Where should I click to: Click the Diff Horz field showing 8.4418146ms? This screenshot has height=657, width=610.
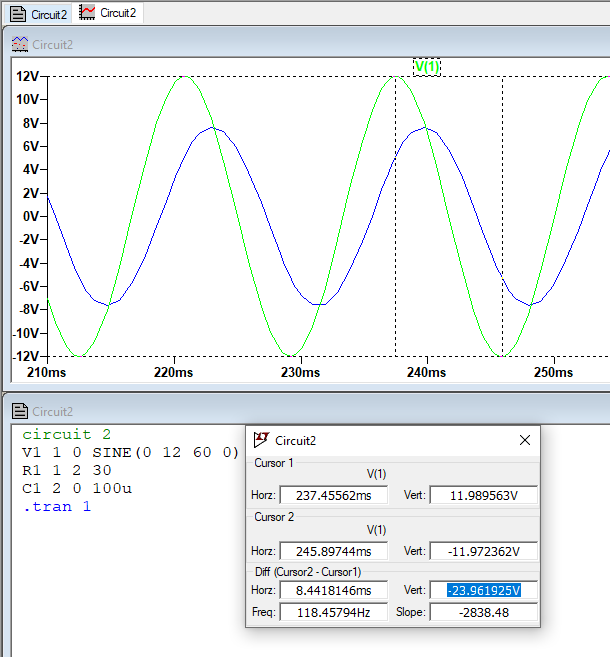coord(333,590)
